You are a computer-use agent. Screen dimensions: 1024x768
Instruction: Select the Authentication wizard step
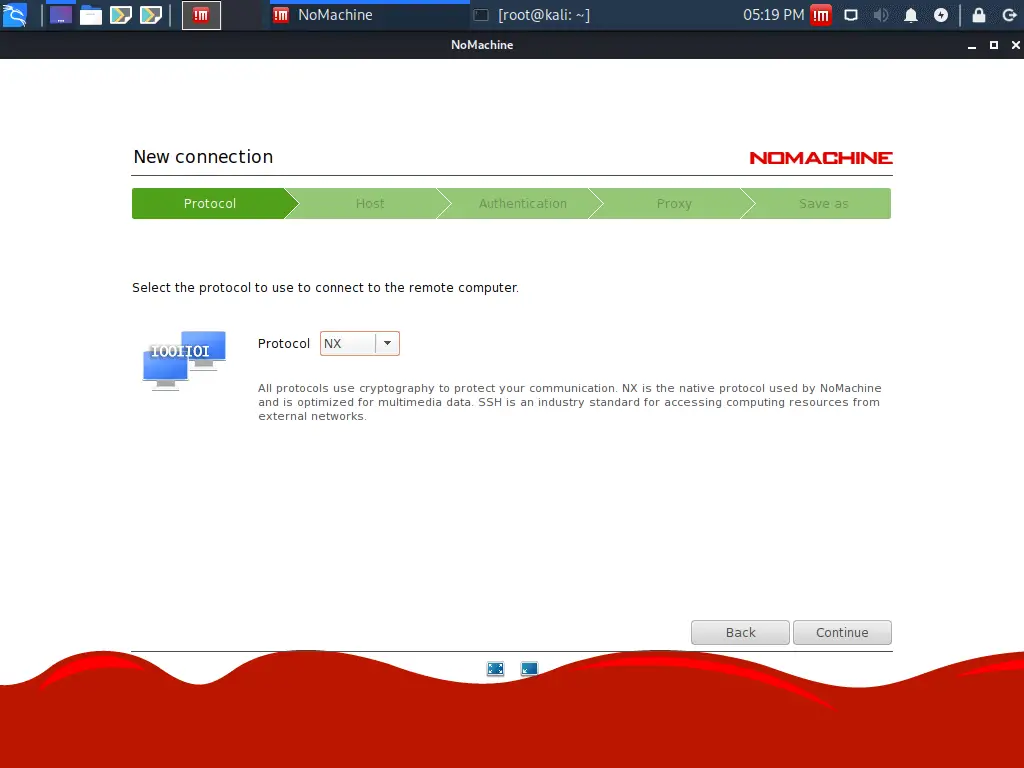click(x=522, y=204)
